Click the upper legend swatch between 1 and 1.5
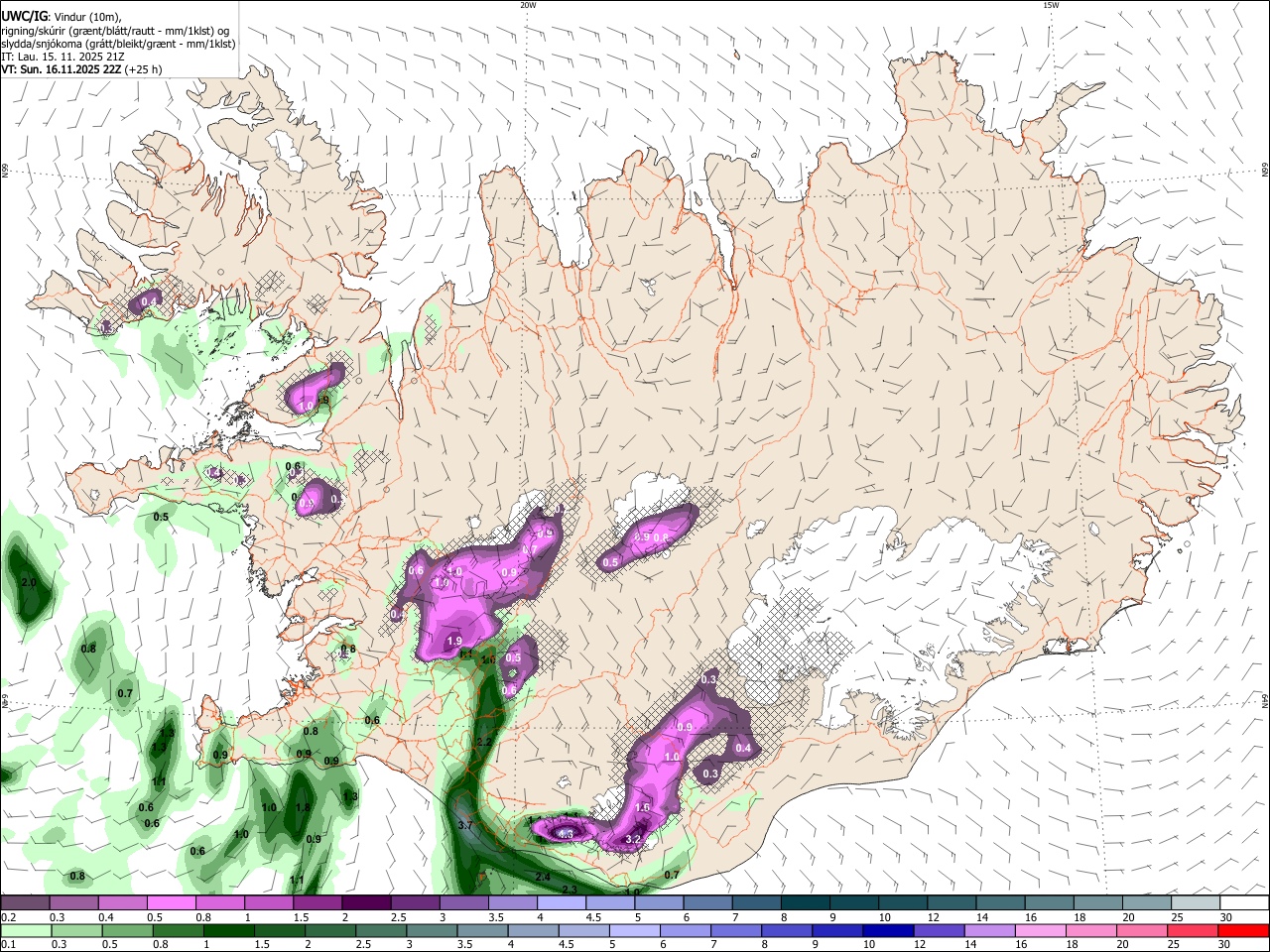 (x=268, y=903)
